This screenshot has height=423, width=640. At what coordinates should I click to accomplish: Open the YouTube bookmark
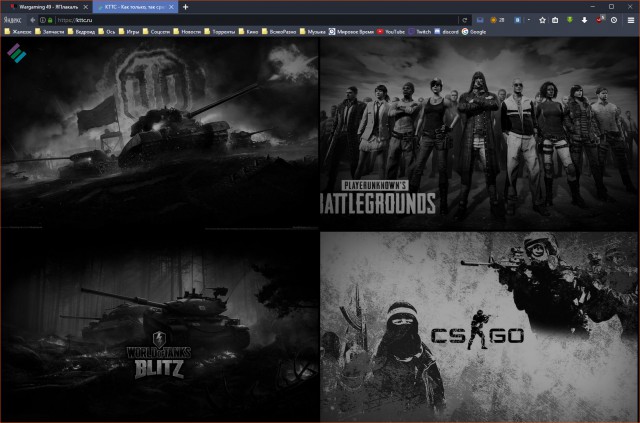click(391, 32)
